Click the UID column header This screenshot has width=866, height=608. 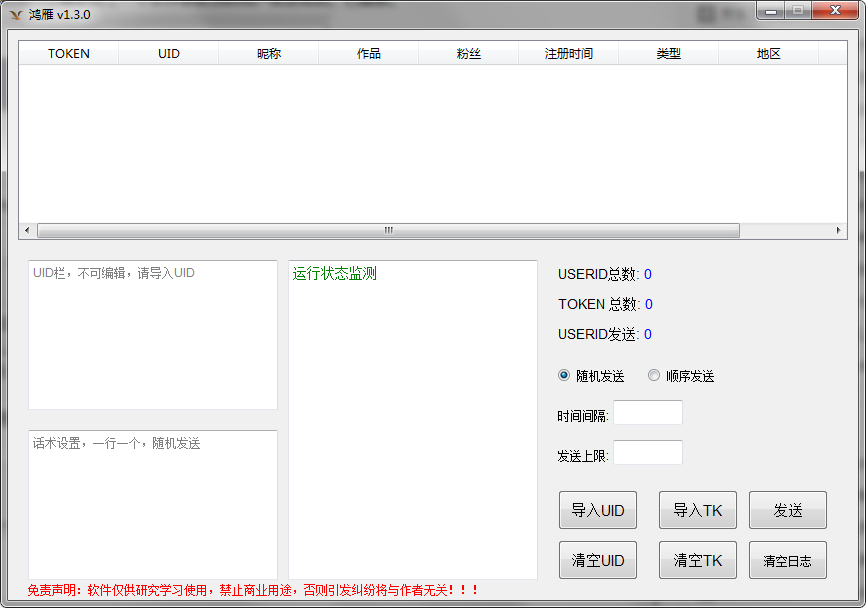(169, 54)
